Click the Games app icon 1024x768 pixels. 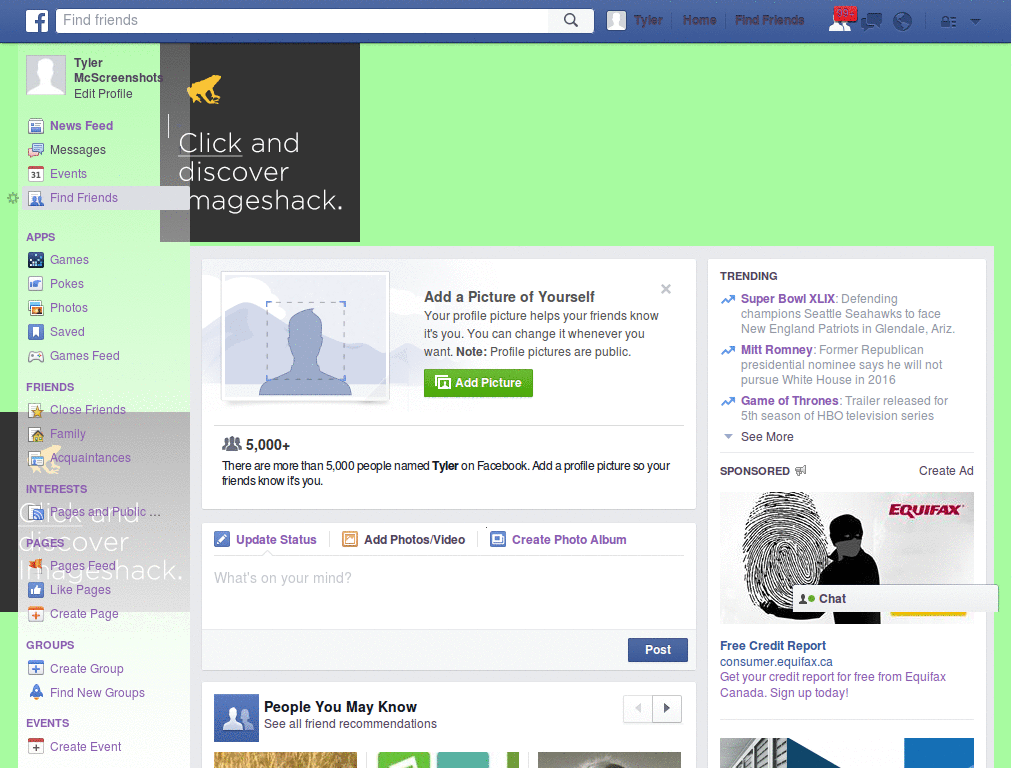click(x=36, y=260)
